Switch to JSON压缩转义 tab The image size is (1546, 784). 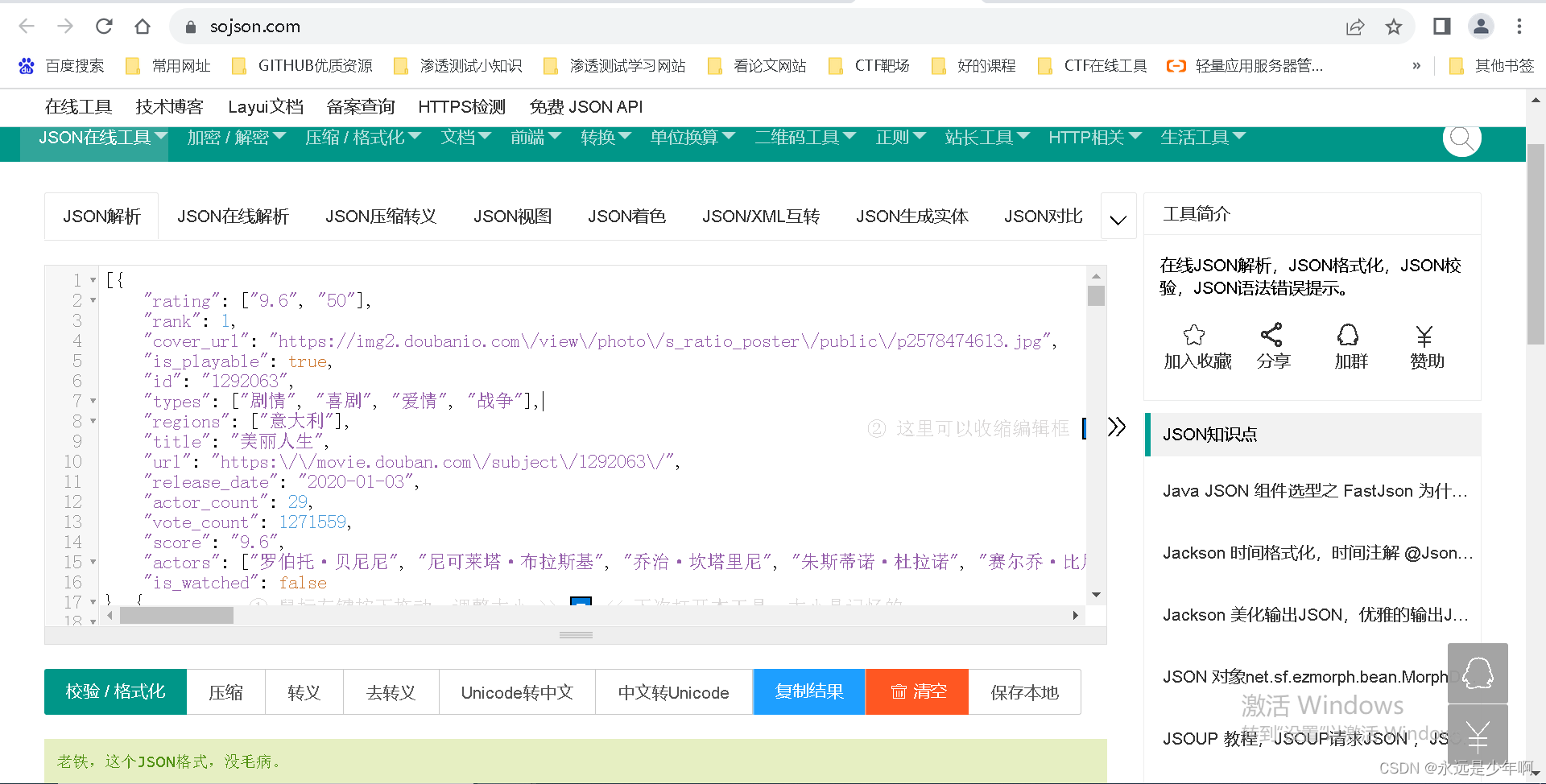[381, 217]
